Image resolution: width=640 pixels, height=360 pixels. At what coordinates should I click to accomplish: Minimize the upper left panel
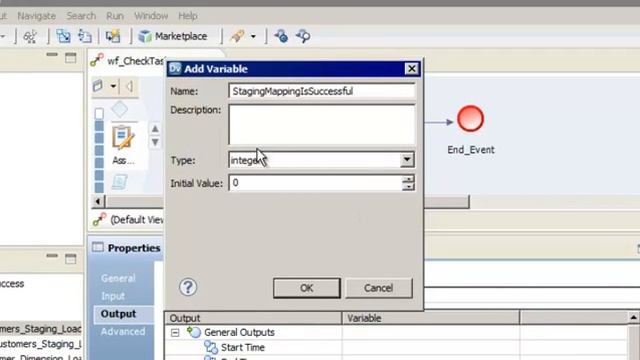52,55
